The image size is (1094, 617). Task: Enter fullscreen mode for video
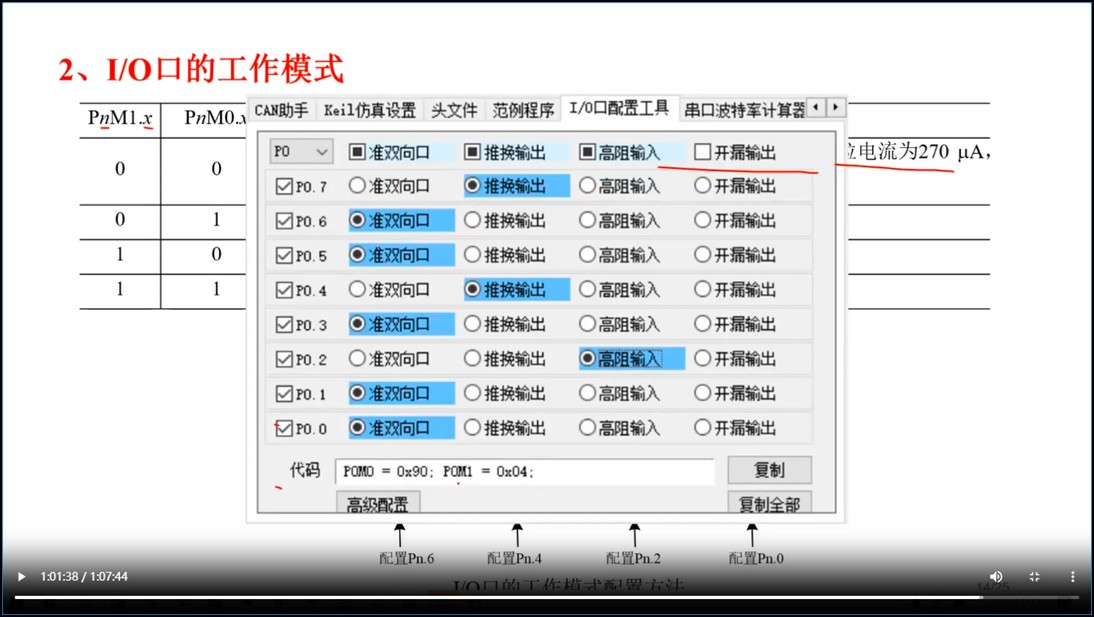click(x=1034, y=577)
